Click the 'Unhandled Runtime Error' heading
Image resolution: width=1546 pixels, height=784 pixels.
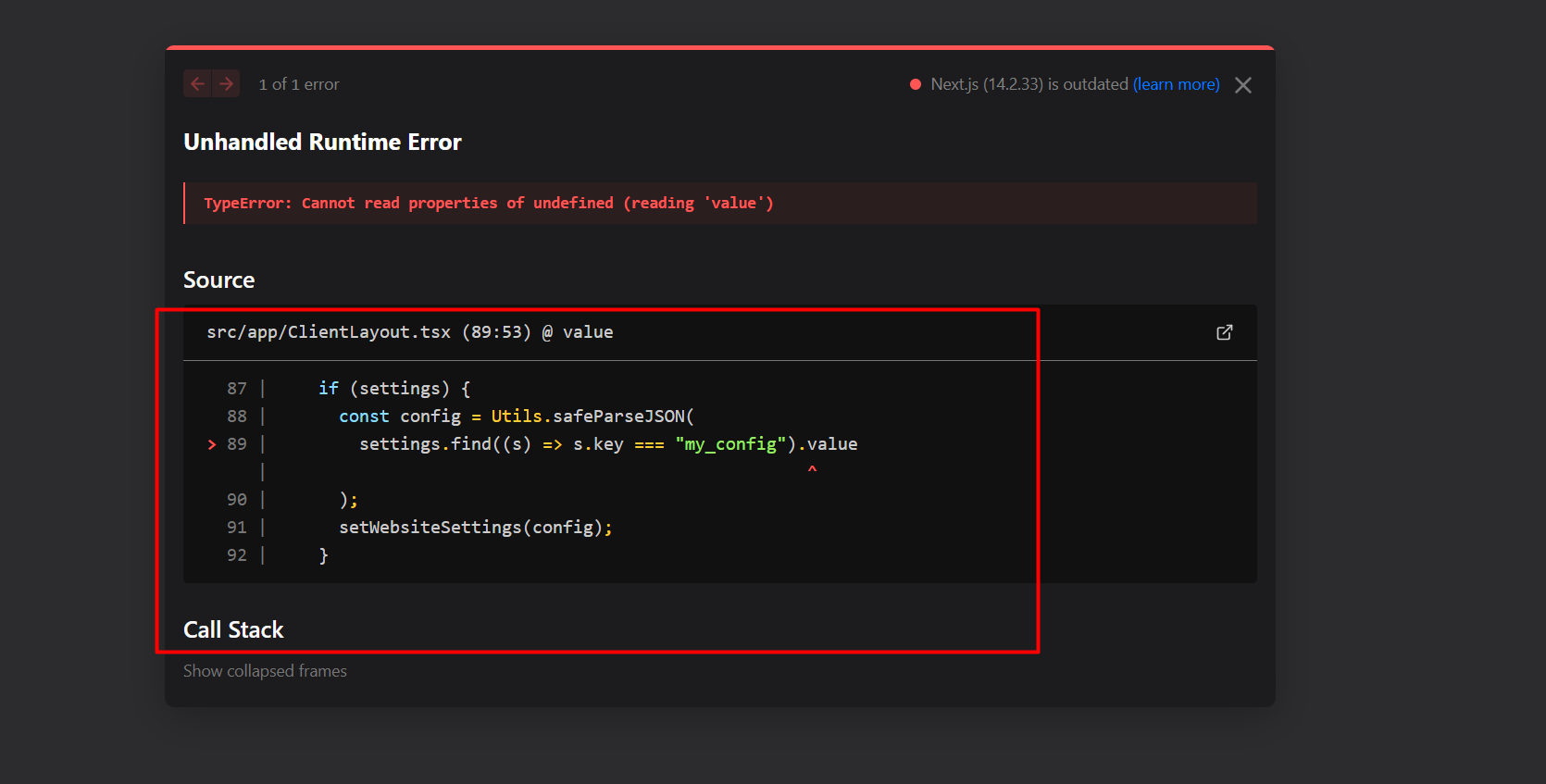(x=322, y=142)
